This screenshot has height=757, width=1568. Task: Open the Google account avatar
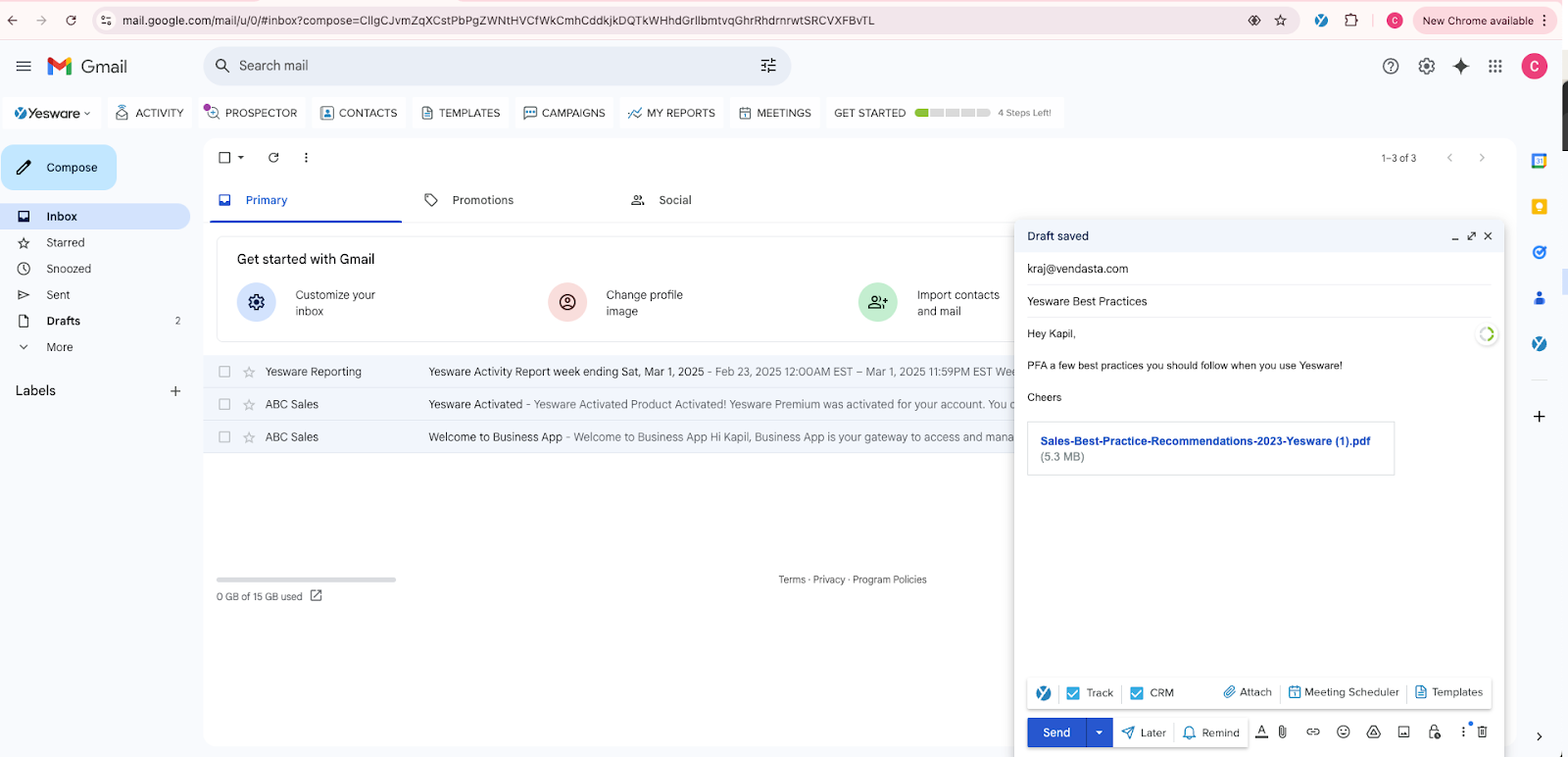point(1535,66)
